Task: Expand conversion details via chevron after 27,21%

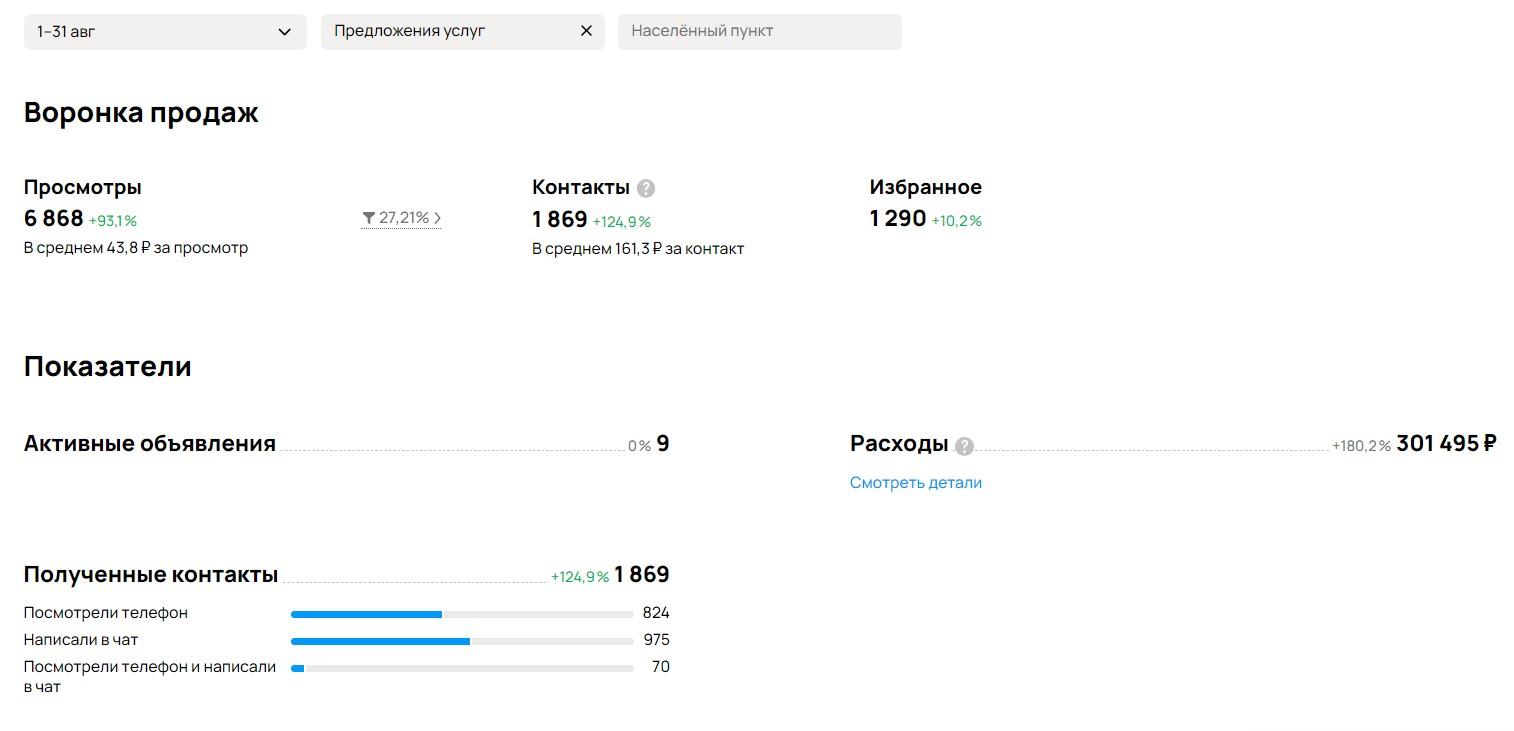Action: click(x=437, y=218)
